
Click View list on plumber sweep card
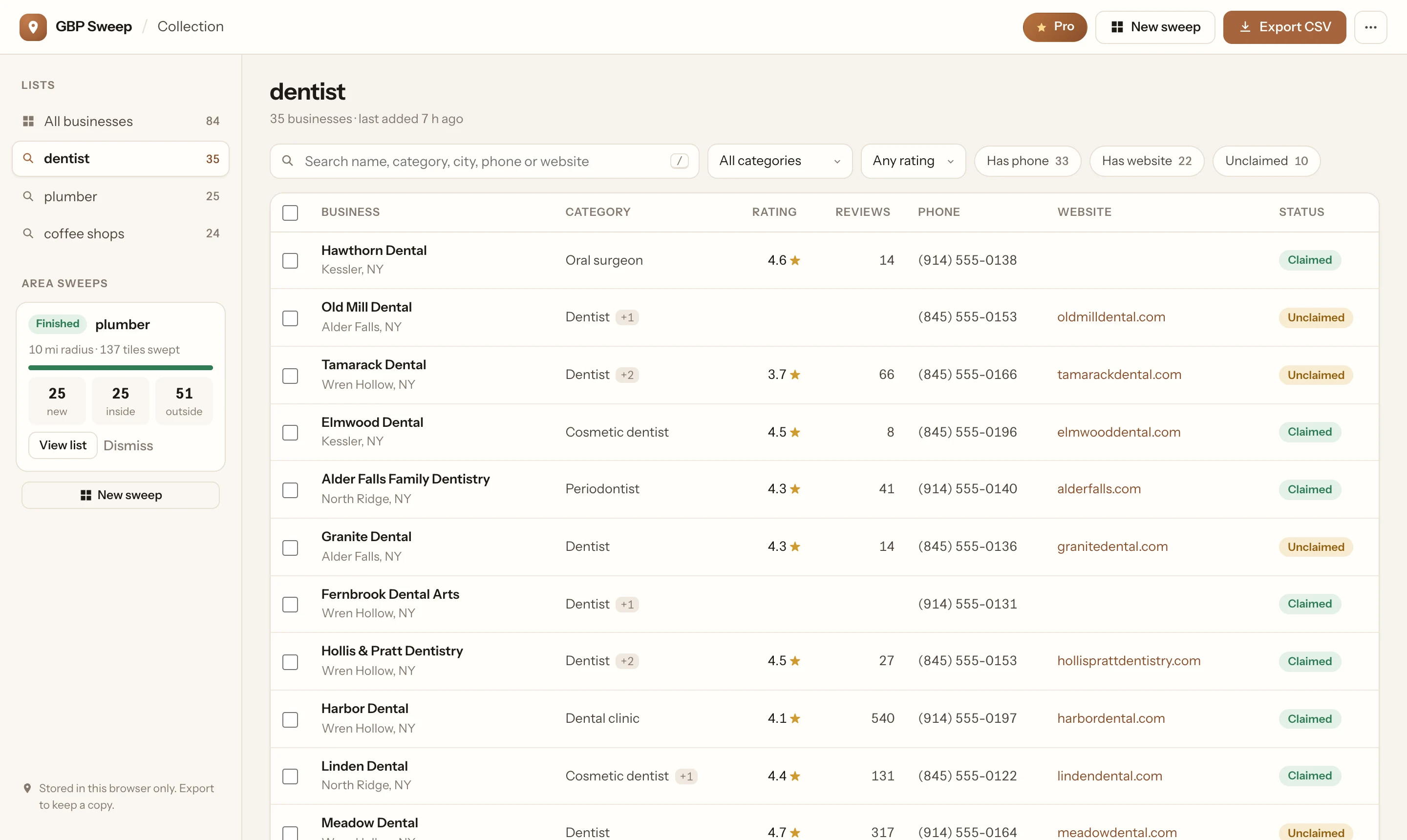pos(63,445)
